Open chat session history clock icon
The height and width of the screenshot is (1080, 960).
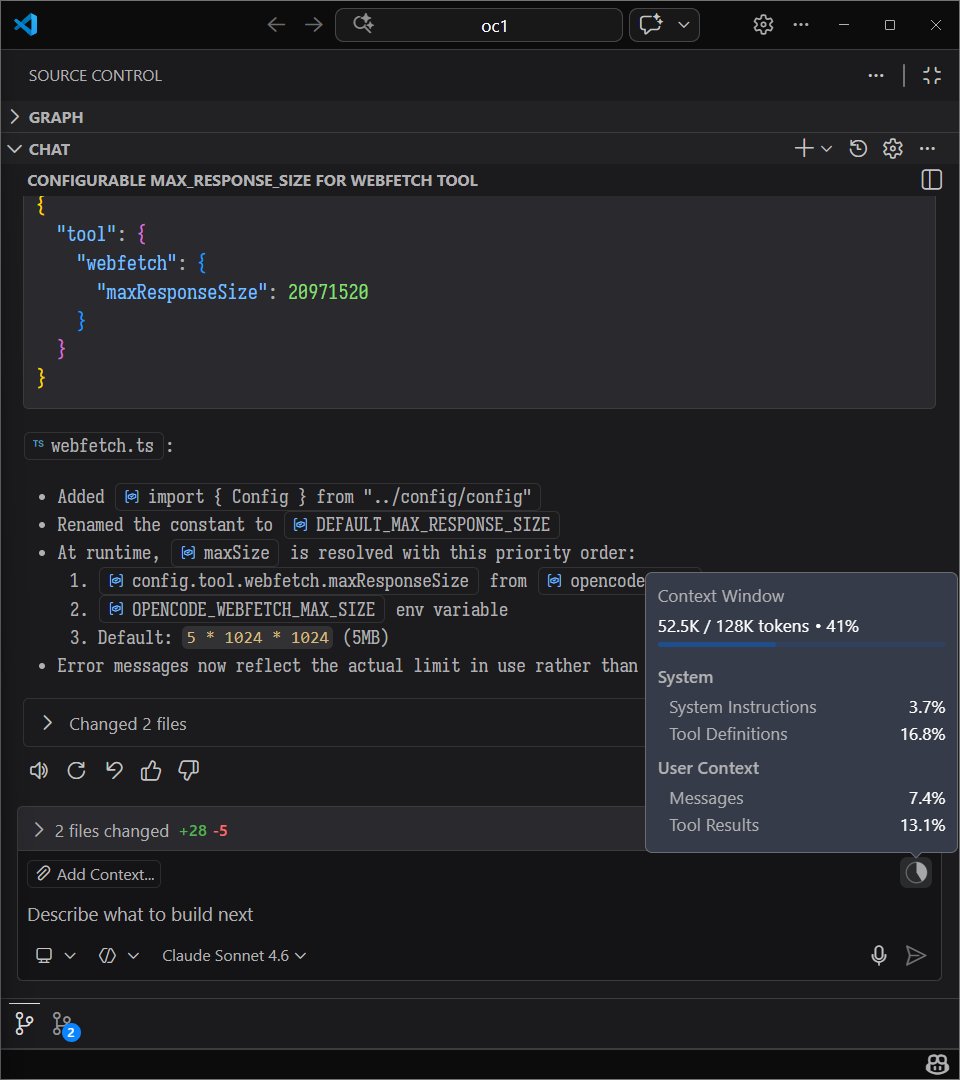(x=858, y=149)
